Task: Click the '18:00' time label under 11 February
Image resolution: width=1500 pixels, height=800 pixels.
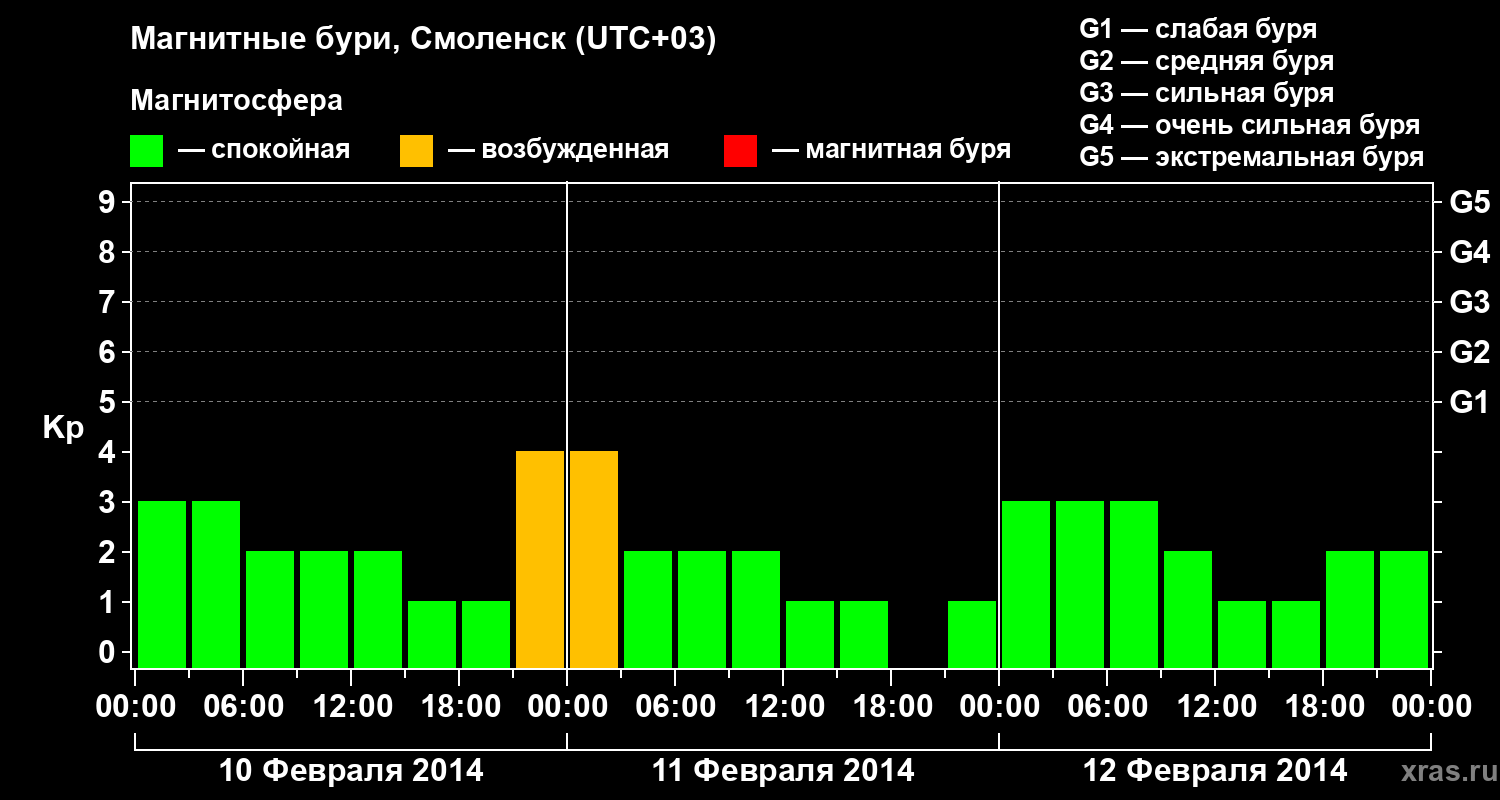Action: pyautogui.click(x=891, y=707)
